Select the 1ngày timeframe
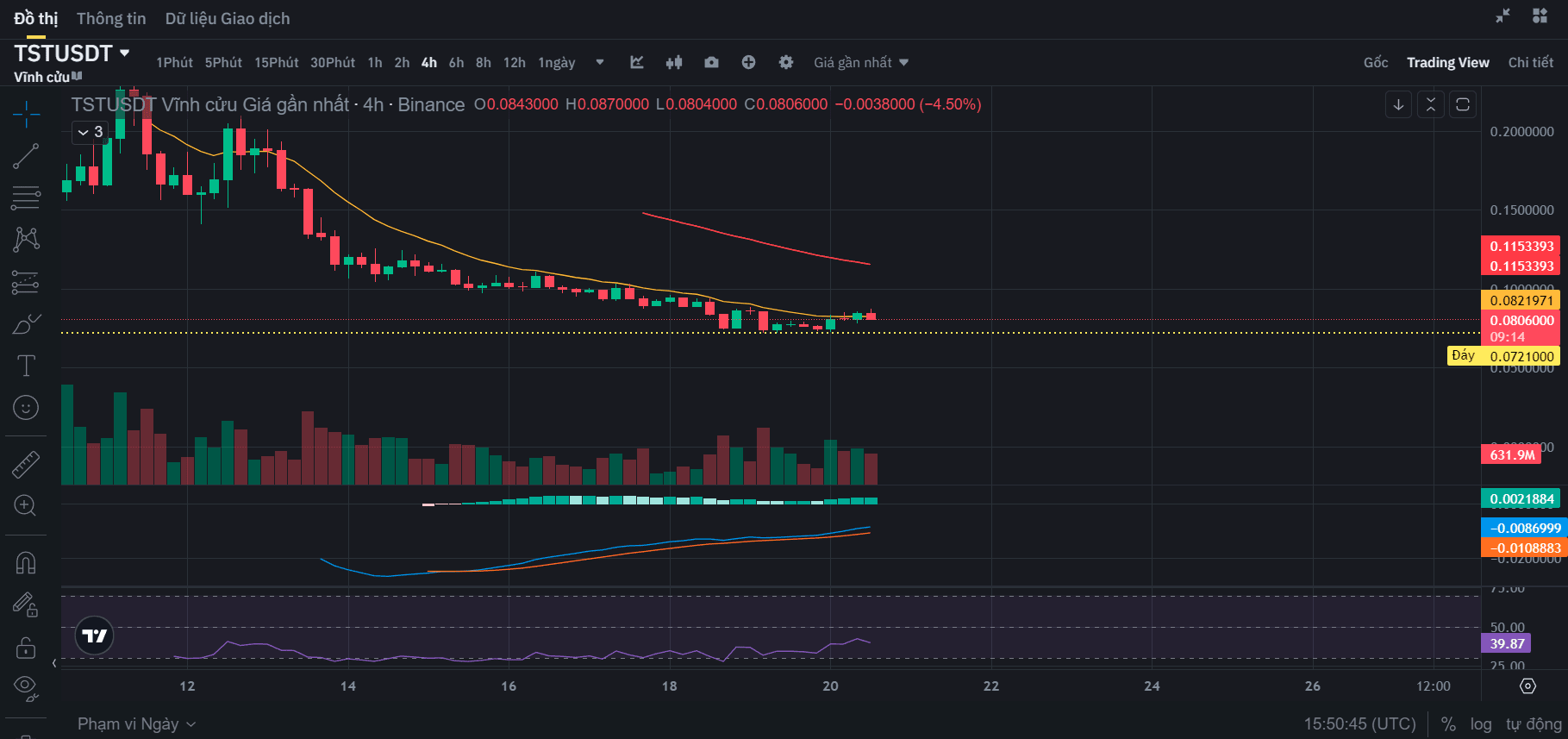Screen dimensions: 1568x739 click(x=557, y=62)
